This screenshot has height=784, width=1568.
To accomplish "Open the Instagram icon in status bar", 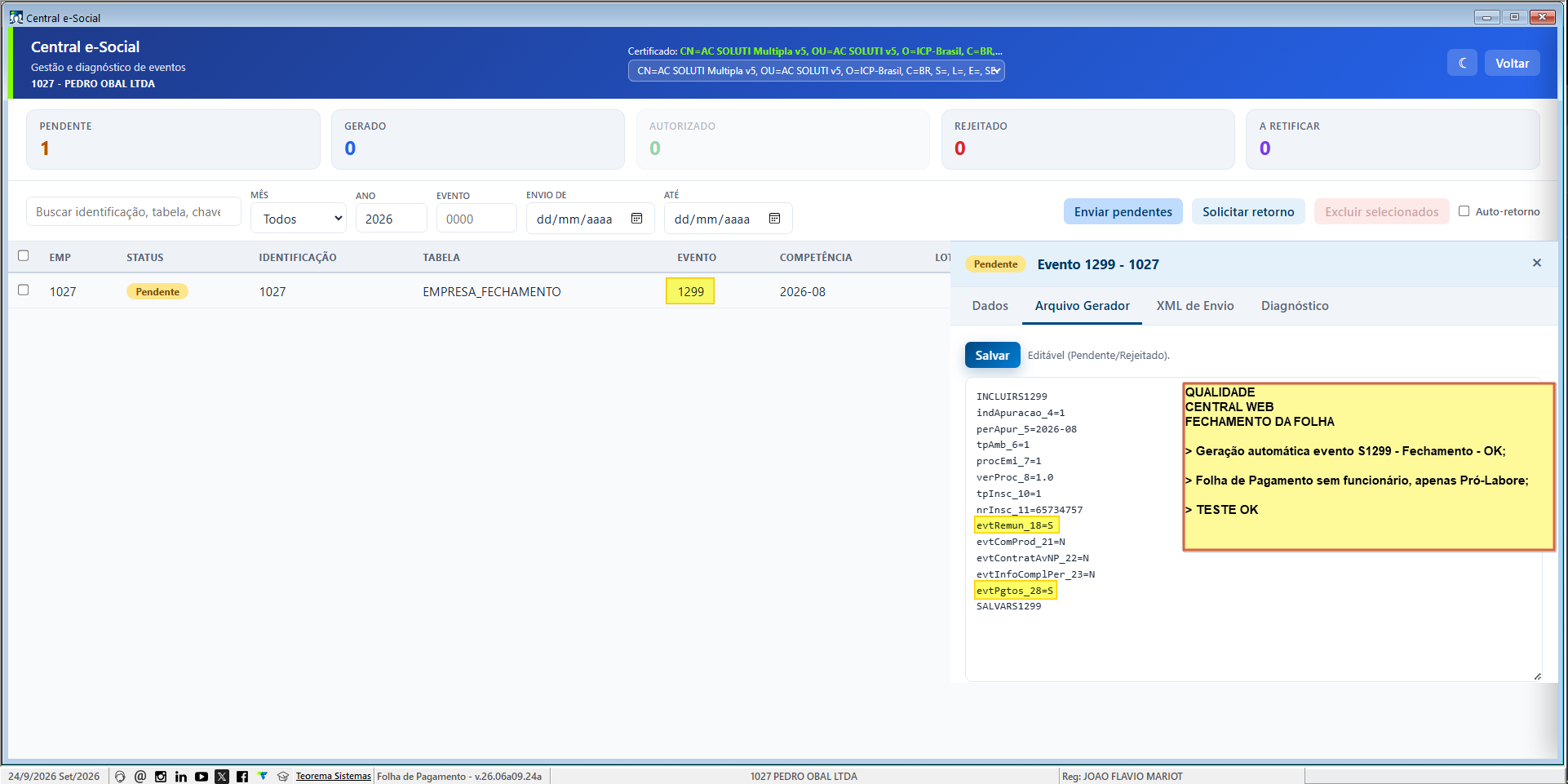I will pyautogui.click(x=161, y=777).
